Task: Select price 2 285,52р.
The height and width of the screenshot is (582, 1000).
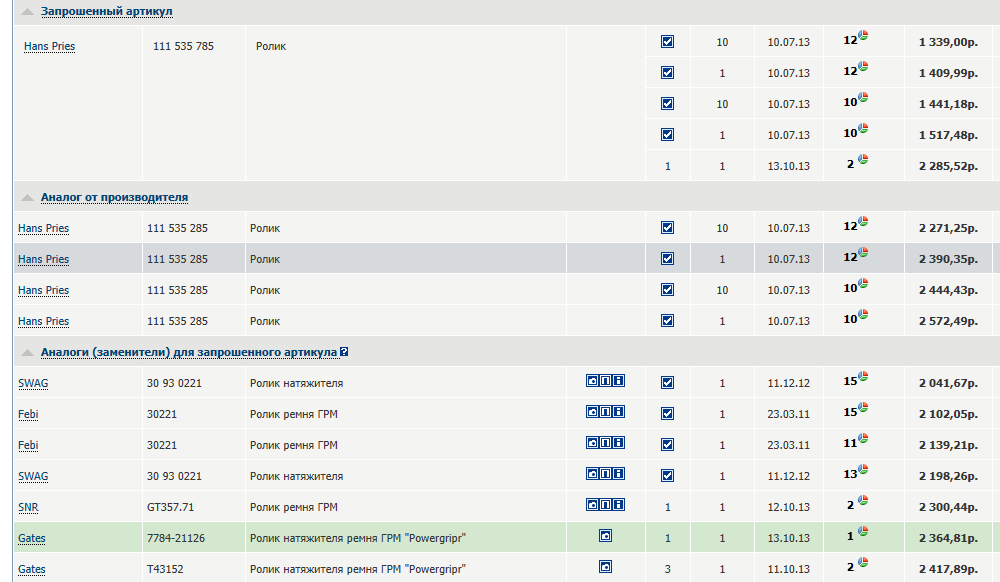Action: click(x=948, y=166)
